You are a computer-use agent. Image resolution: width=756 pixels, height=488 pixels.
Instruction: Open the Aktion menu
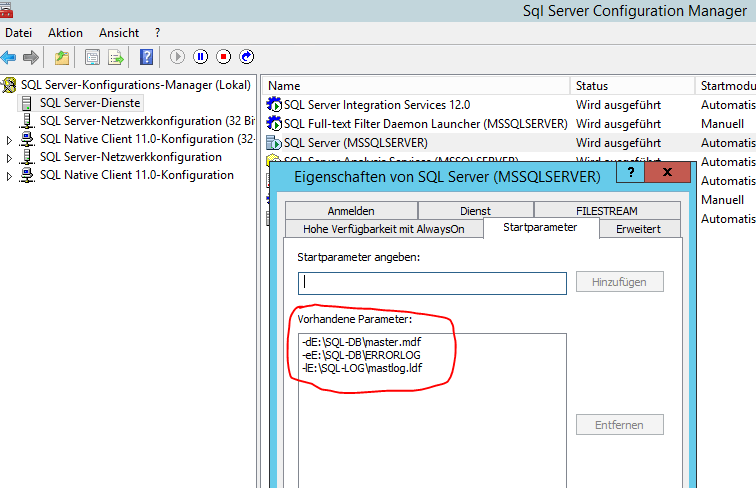[65, 33]
